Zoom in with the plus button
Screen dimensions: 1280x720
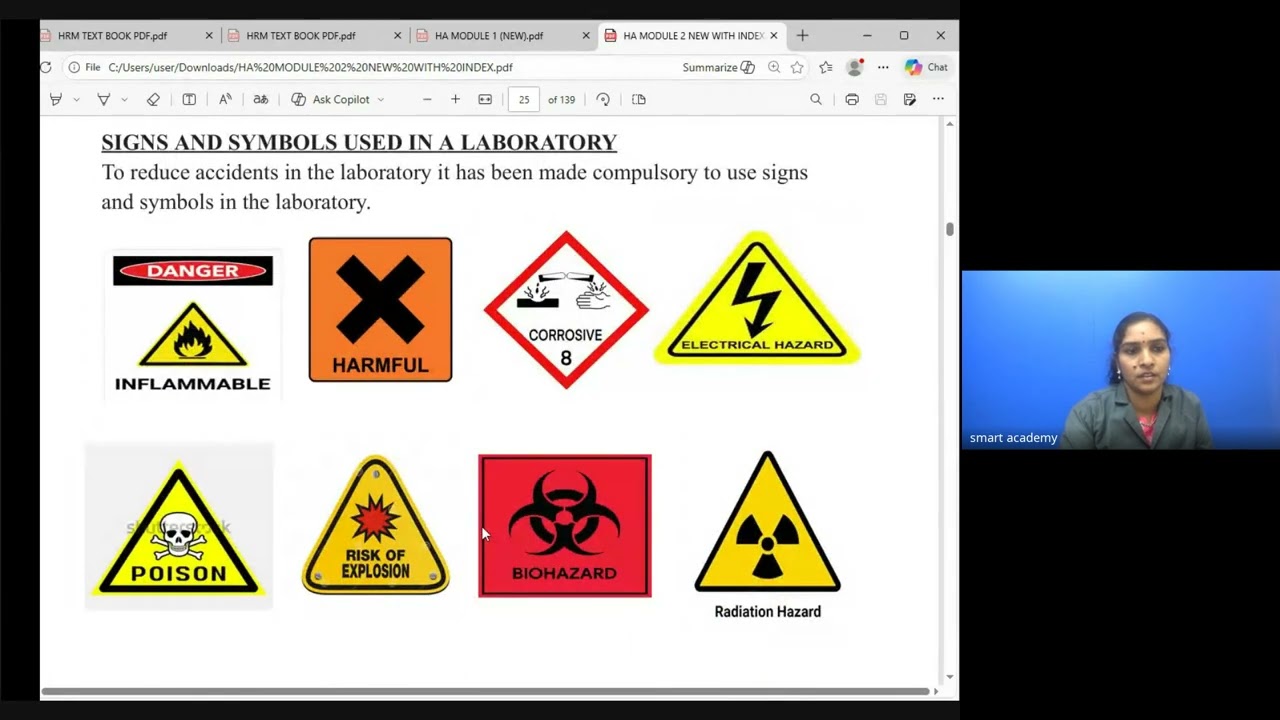455,99
